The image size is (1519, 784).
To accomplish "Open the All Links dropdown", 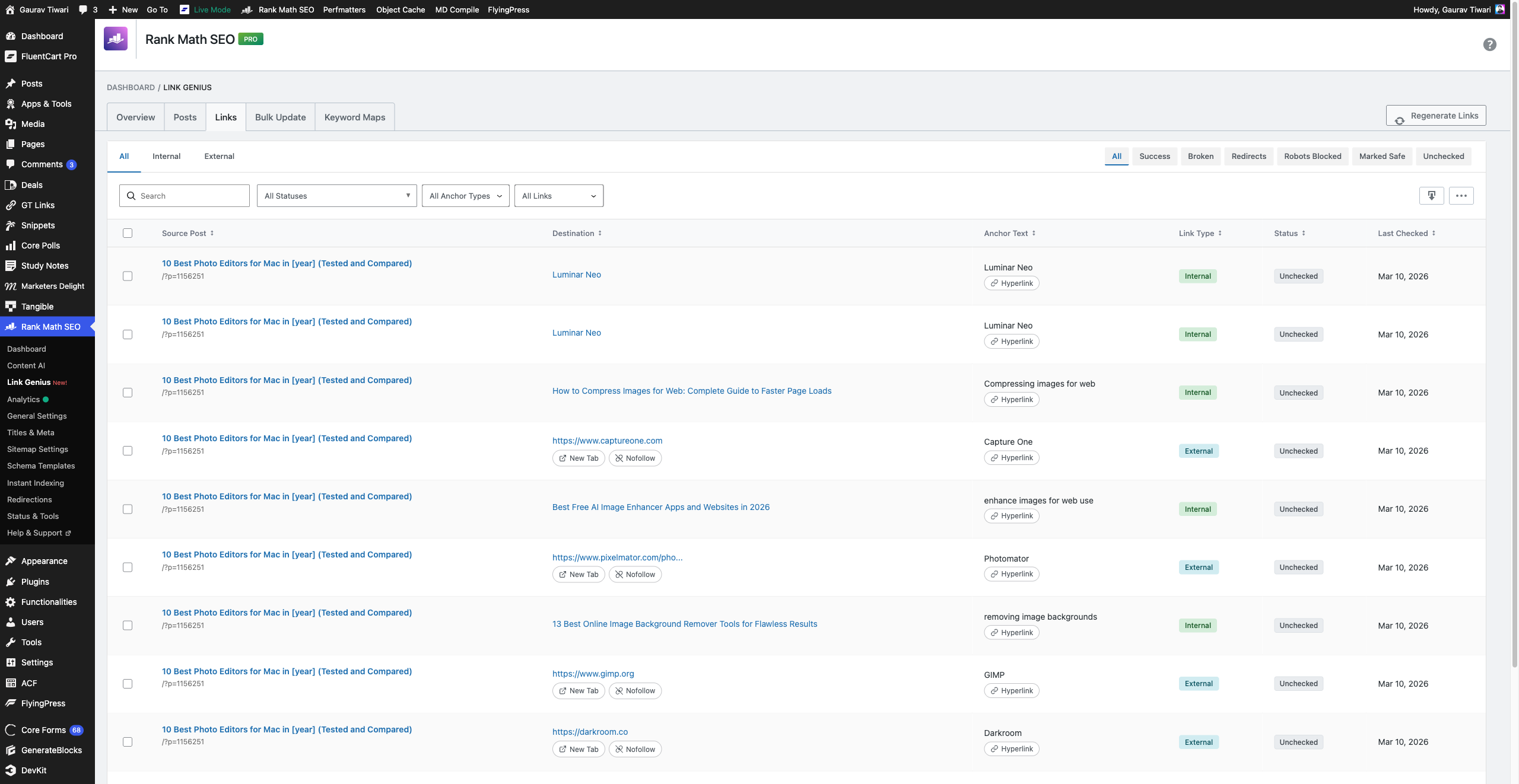I will [x=558, y=196].
